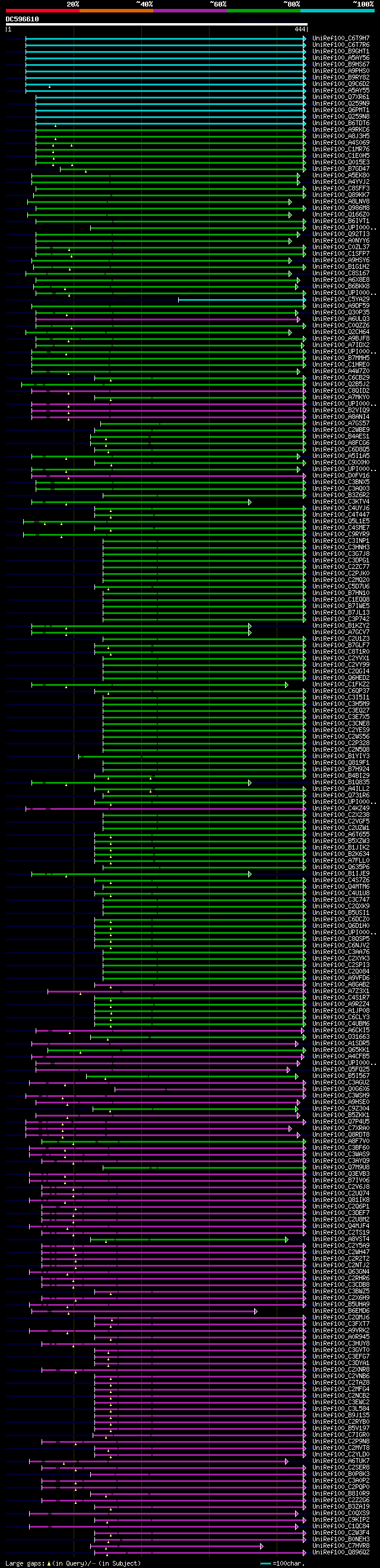Click hit label UniRef100_A8LNV8
Viewport: 380px width, 1568px height.
(x=340, y=202)
